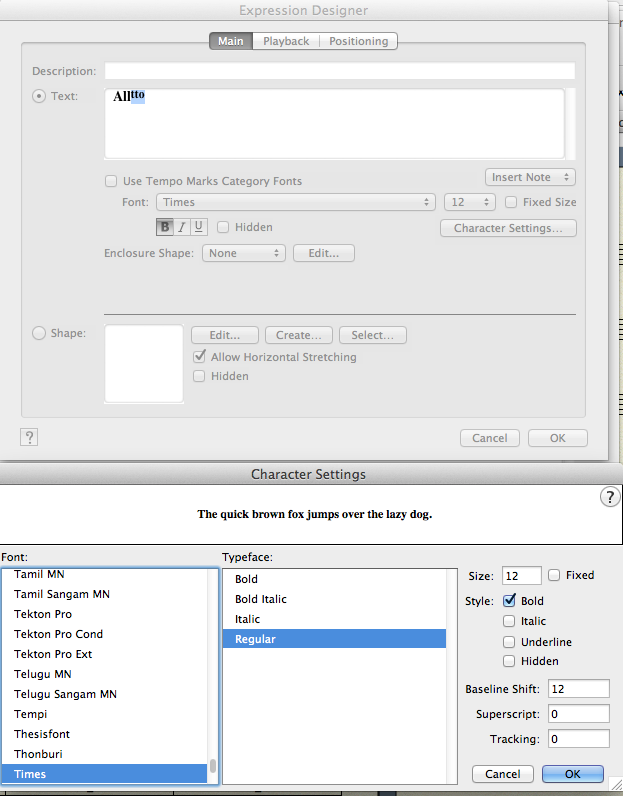623x796 pixels.
Task: Switch to the Playback tab
Action: point(286,41)
